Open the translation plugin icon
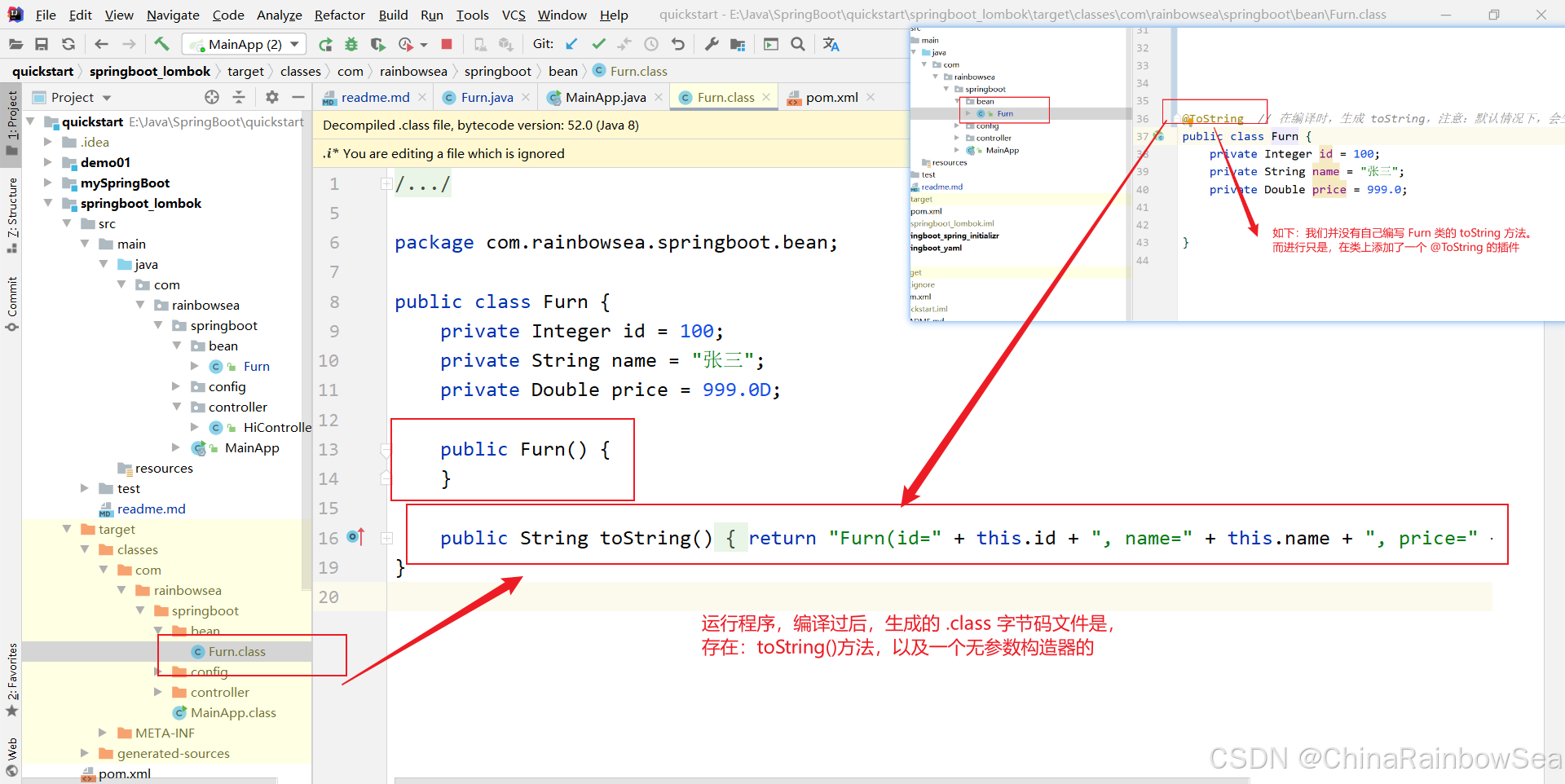1565x784 pixels. point(831,44)
